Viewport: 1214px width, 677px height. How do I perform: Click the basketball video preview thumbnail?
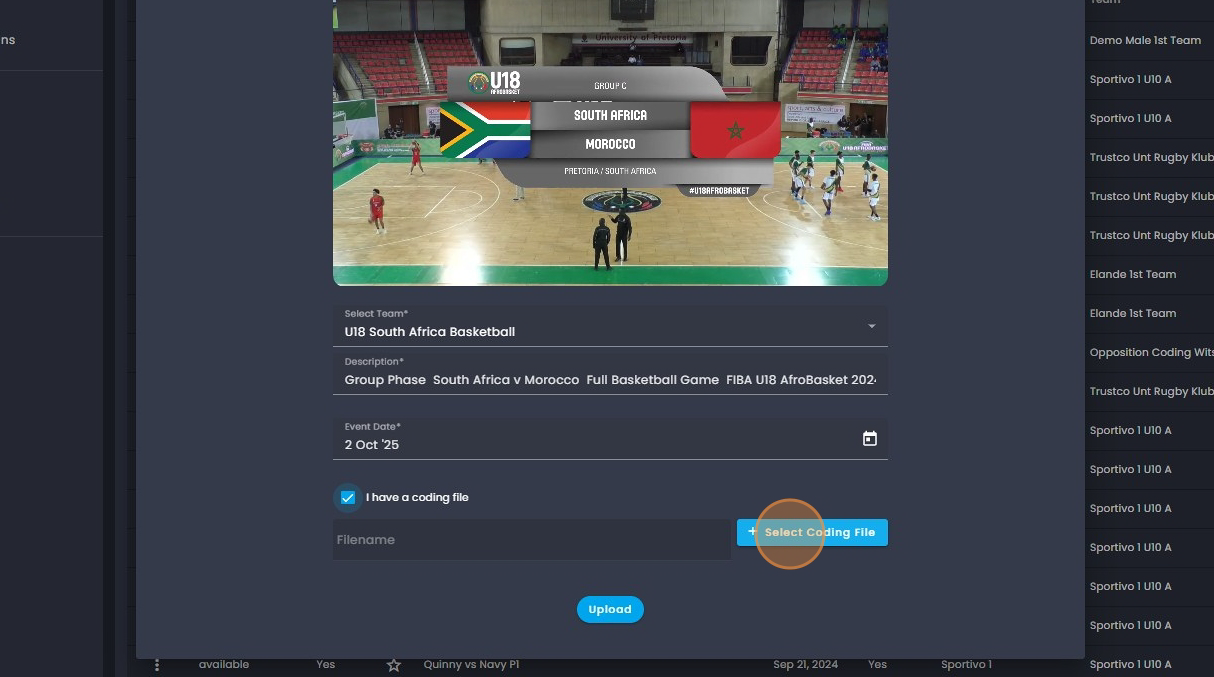(x=610, y=143)
